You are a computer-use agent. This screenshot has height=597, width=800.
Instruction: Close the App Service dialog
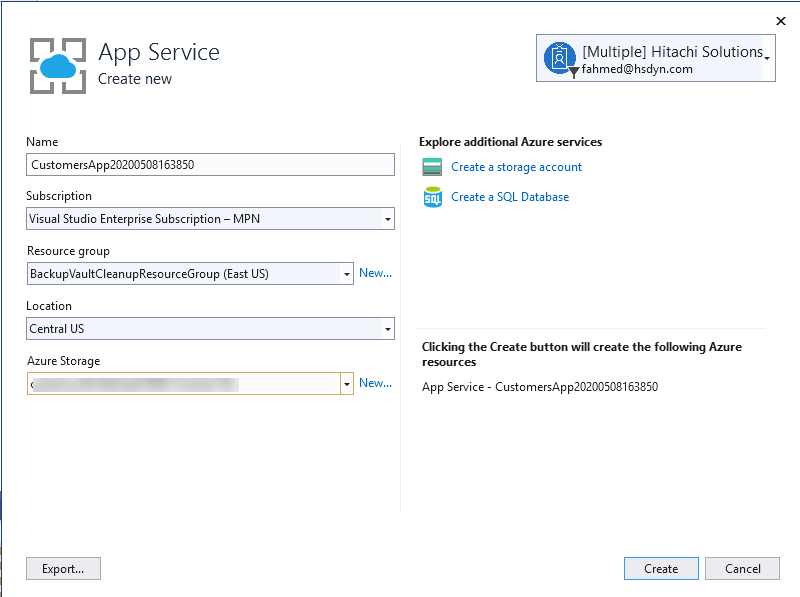[x=781, y=21]
